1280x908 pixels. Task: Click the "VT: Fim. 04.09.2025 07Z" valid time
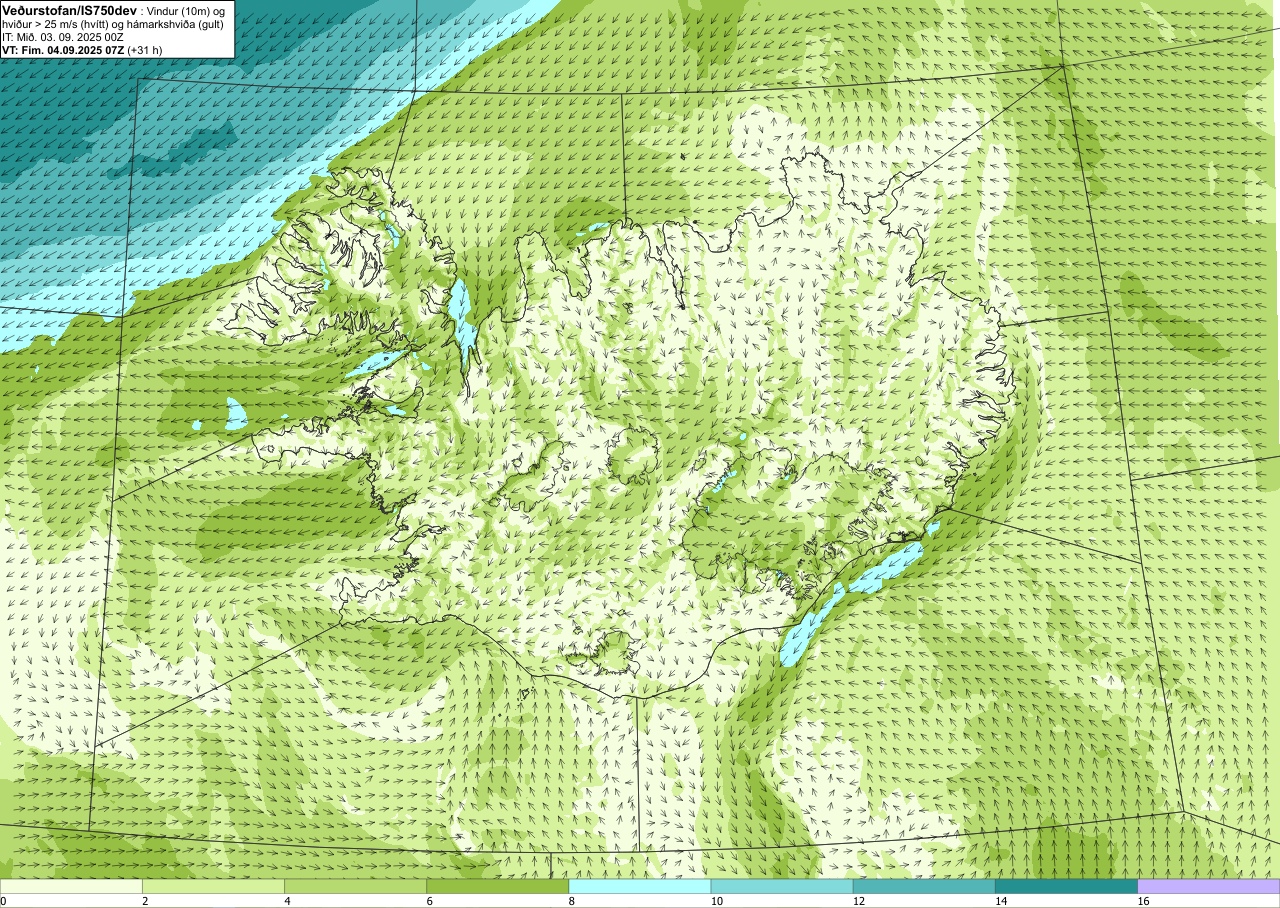click(63, 49)
